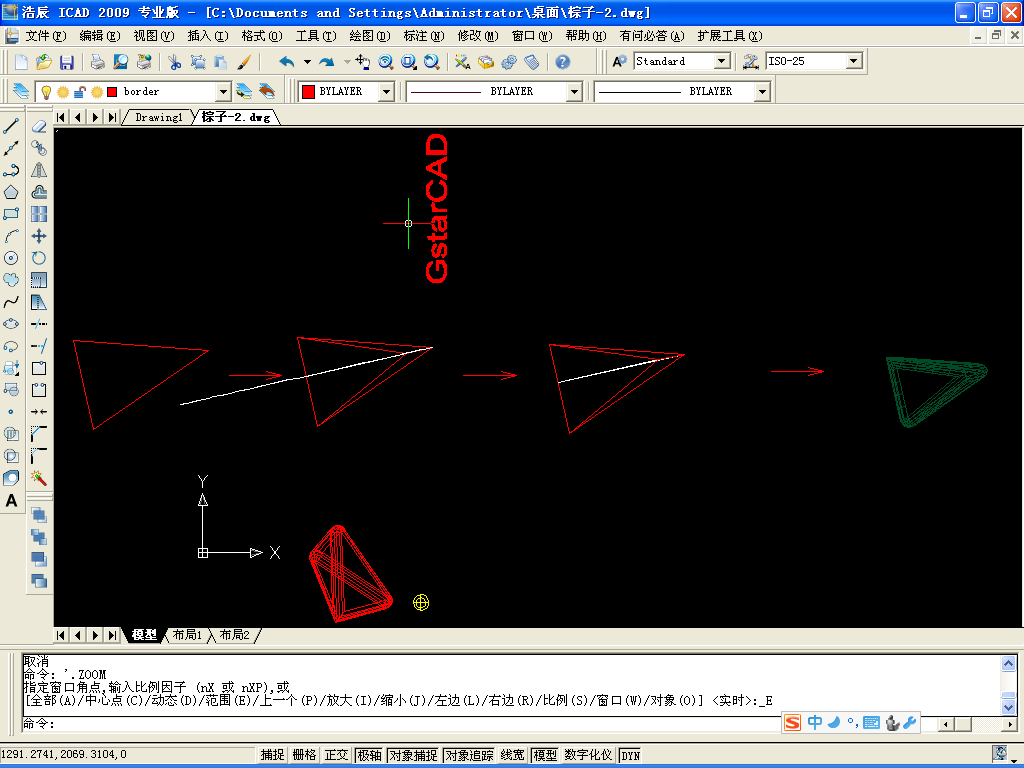
Task: Select the Move modify tool
Action: [39, 236]
